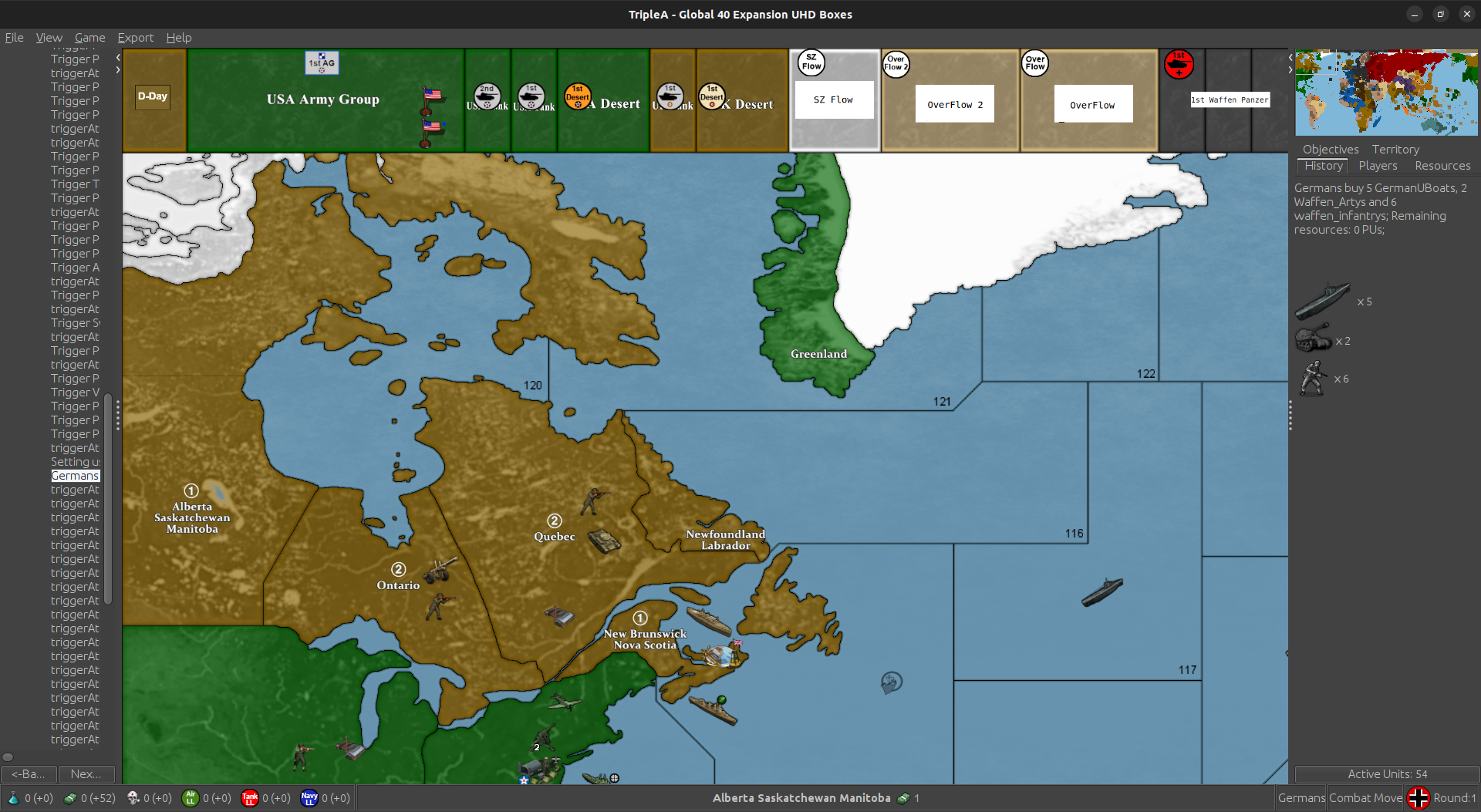Viewport: 1481px width, 812px height.
Task: Click the 1st AG marker in USA Army Group box
Action: coord(322,62)
